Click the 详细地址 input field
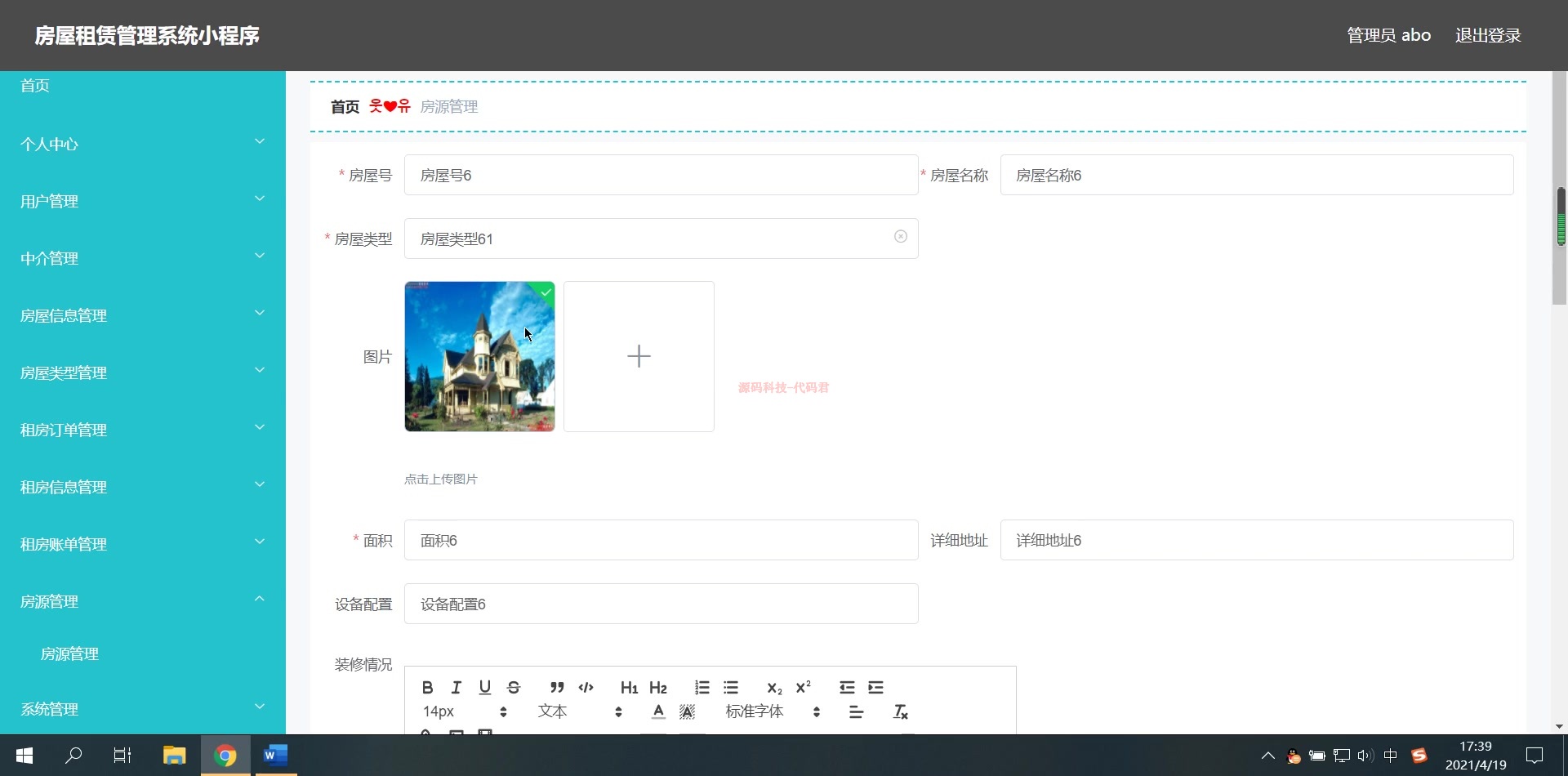Viewport: 1568px width, 776px height. (x=1257, y=540)
